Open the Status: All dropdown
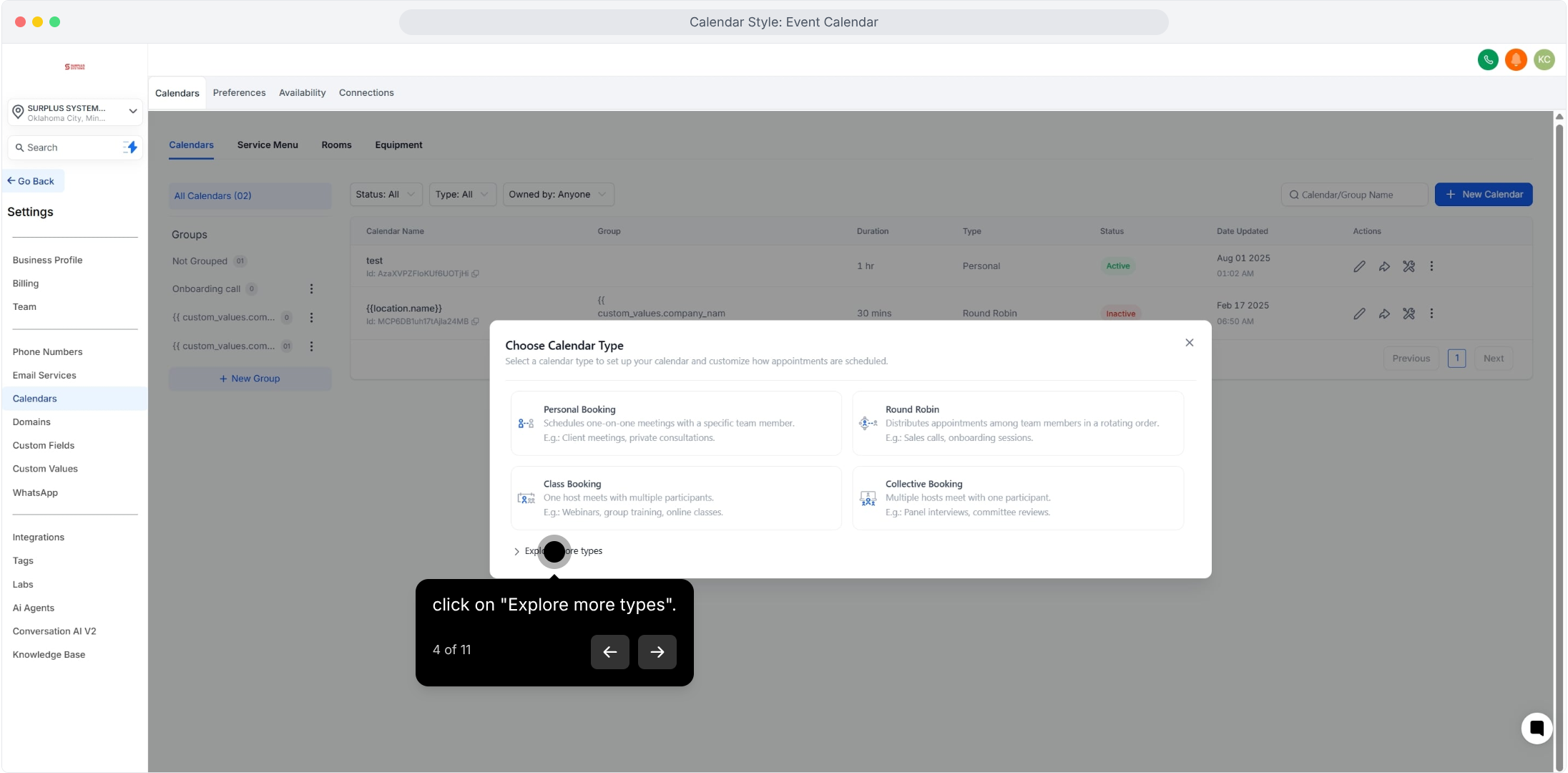Screen dimensions: 1568x773 click(x=386, y=195)
